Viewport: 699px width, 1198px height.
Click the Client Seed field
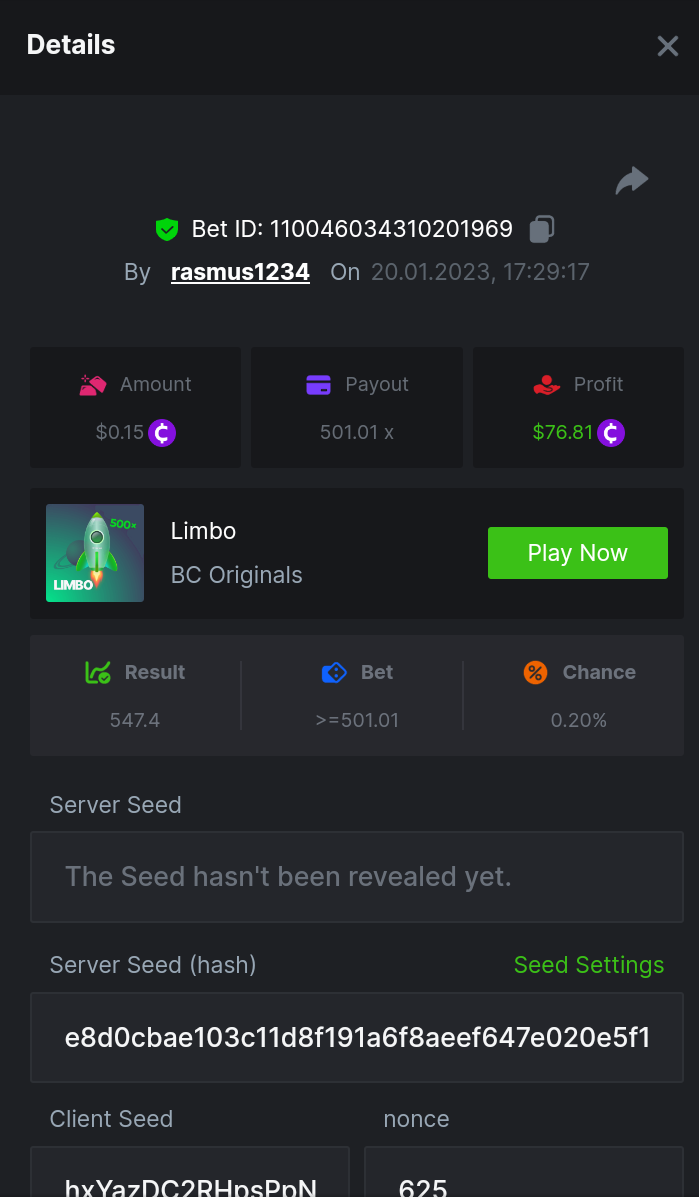pos(190,1178)
